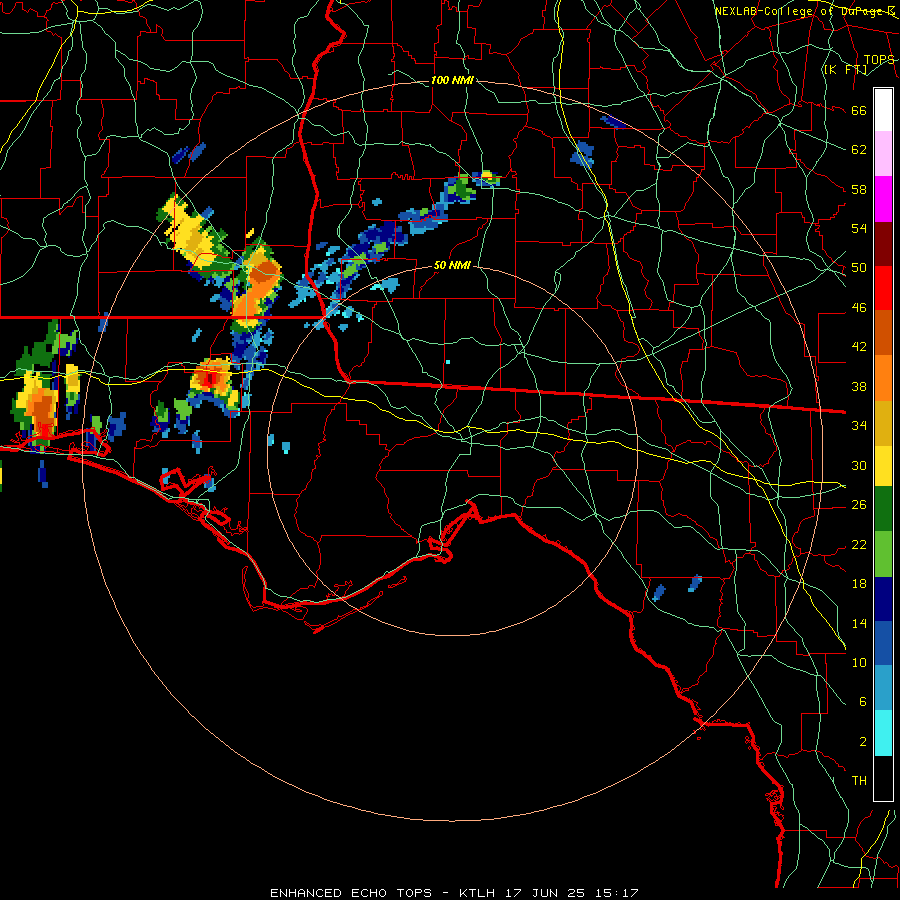Click the 50 legend value

pos(859,268)
